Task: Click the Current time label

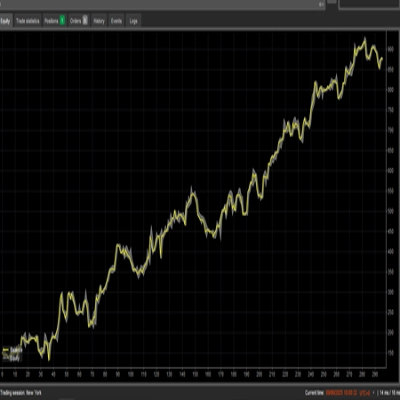Action: (315, 393)
